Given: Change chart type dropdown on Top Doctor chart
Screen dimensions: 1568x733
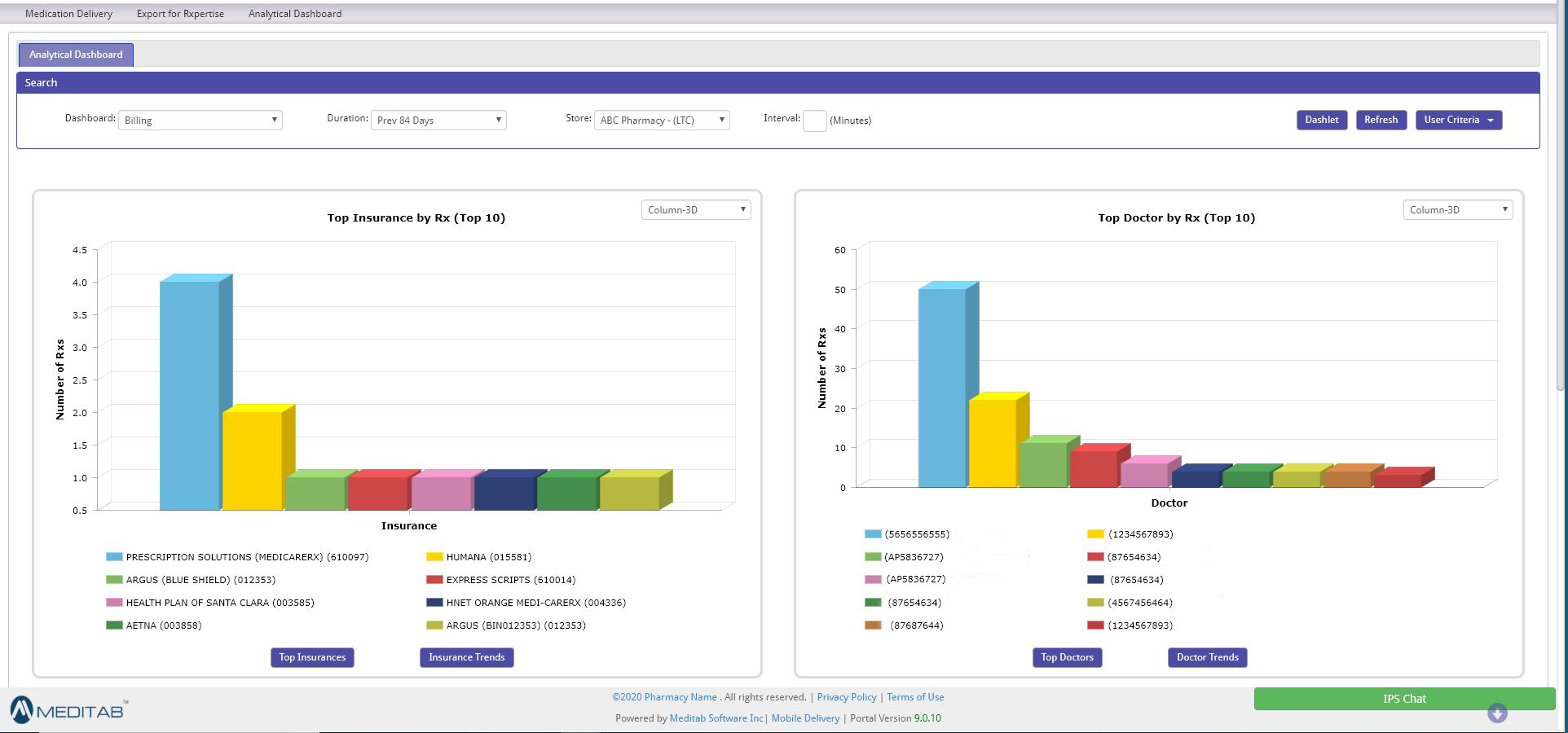Looking at the screenshot, I should [1458, 210].
